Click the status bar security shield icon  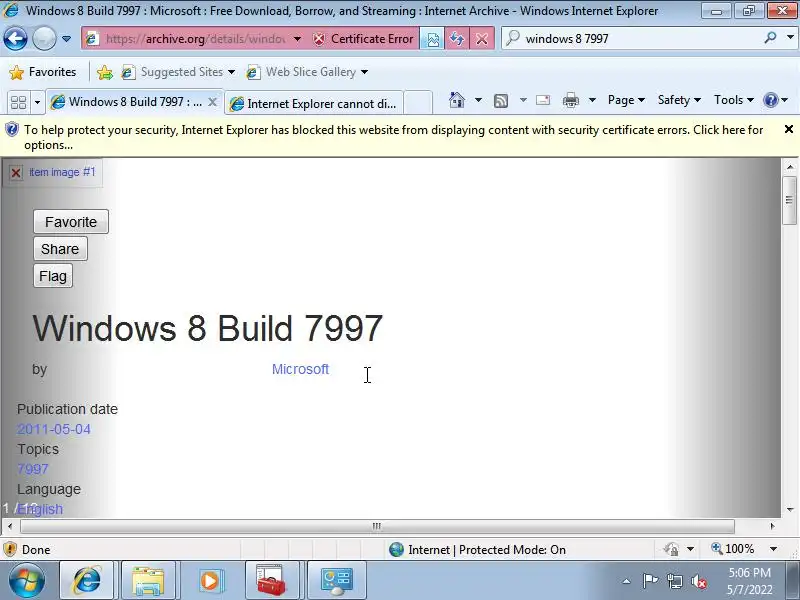[x=10, y=549]
